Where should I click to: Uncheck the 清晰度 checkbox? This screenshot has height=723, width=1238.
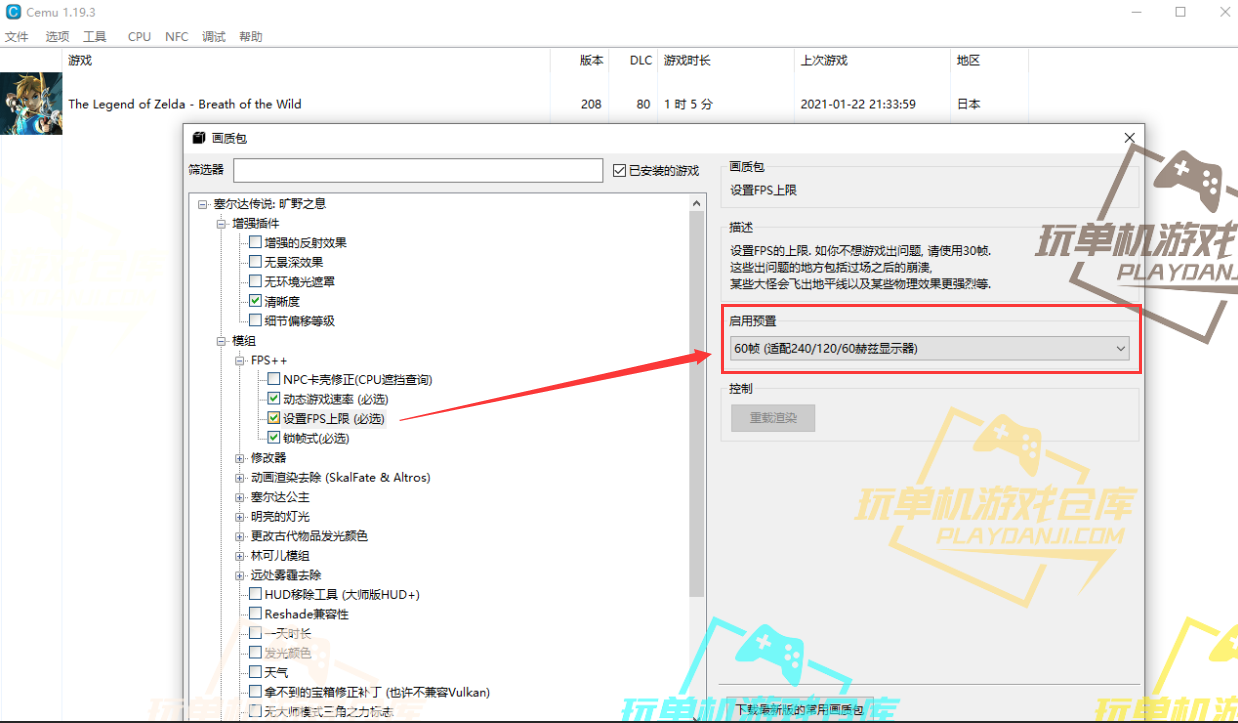coord(256,301)
